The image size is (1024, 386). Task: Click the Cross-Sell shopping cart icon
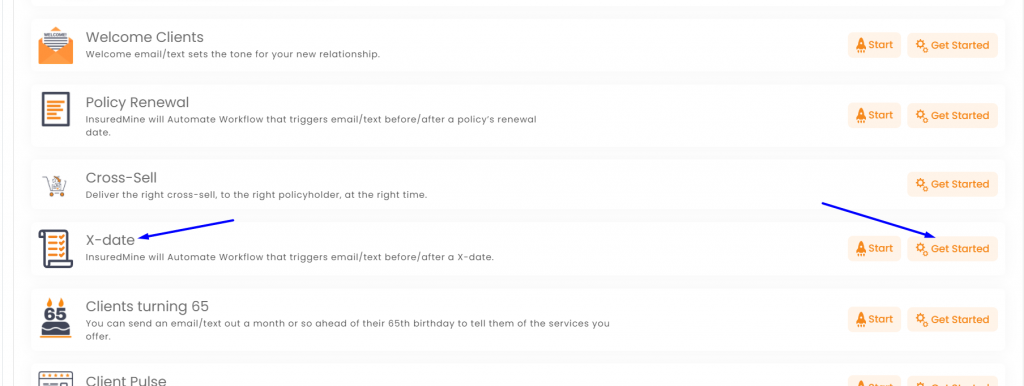(x=54, y=185)
